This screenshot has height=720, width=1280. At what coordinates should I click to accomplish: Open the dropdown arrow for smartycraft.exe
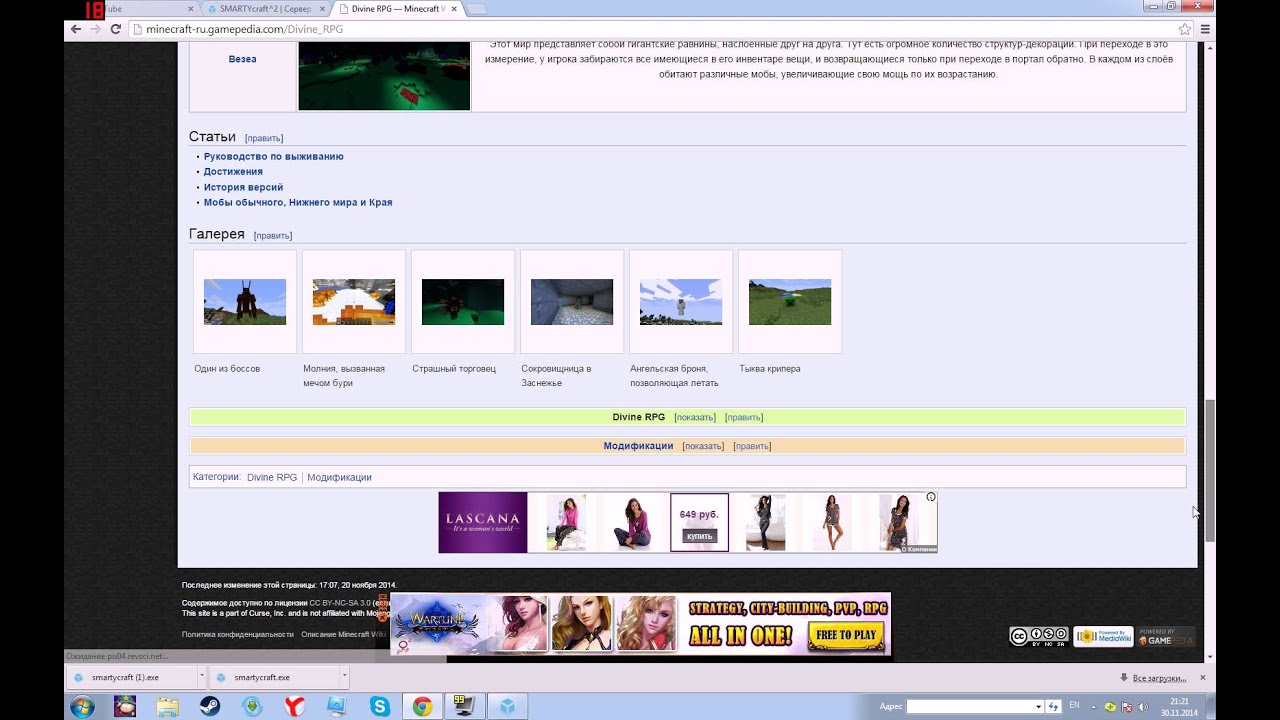click(x=344, y=677)
